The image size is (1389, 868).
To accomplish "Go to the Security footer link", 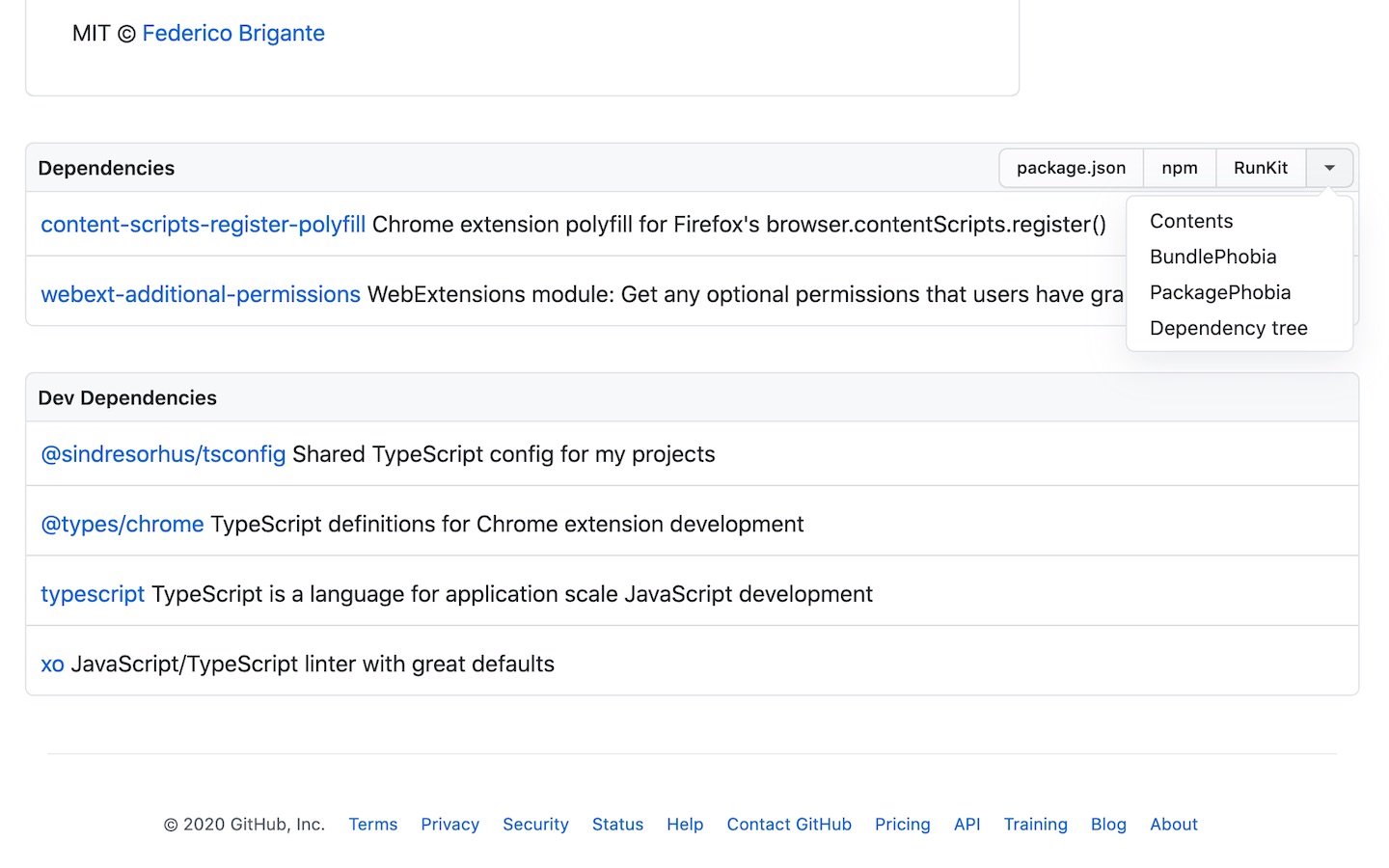I will pos(535,825).
